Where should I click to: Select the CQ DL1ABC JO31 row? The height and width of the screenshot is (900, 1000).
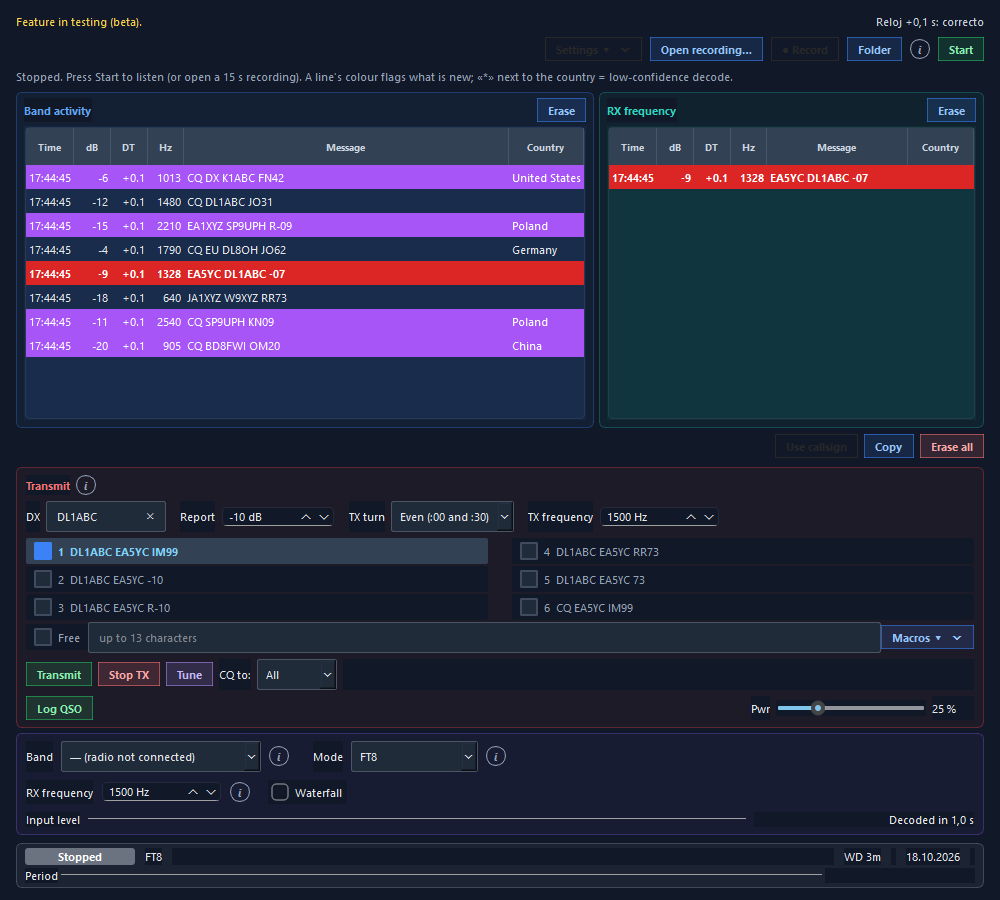pos(305,202)
